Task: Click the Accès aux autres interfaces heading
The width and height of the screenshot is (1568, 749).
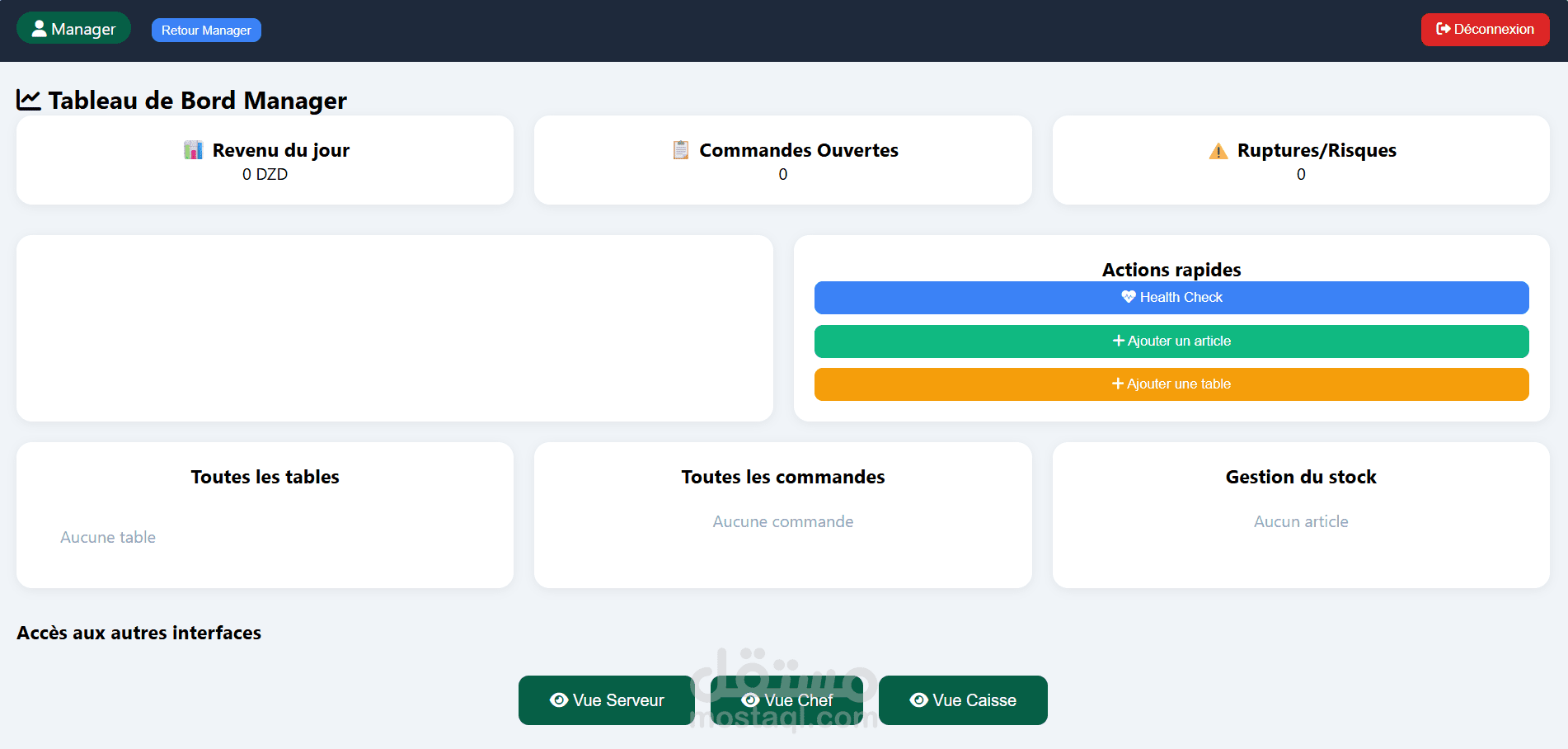Action: tap(139, 633)
